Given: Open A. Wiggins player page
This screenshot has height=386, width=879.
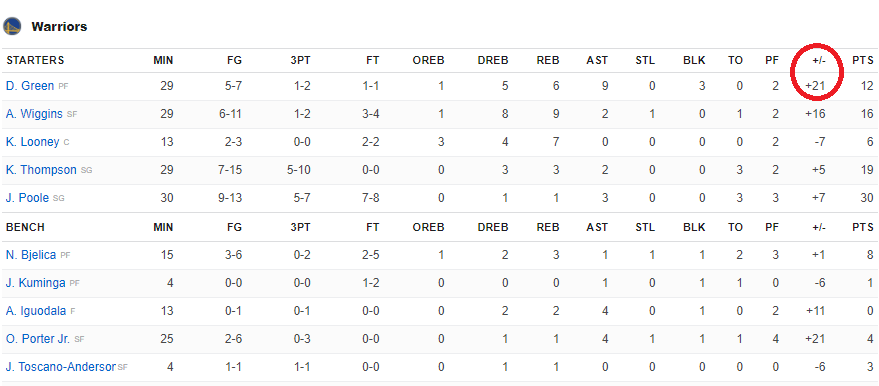Looking at the screenshot, I should tap(34, 114).
